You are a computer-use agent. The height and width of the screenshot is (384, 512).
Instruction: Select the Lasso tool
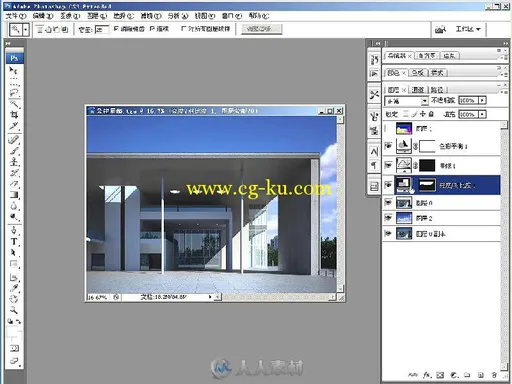coord(14,92)
